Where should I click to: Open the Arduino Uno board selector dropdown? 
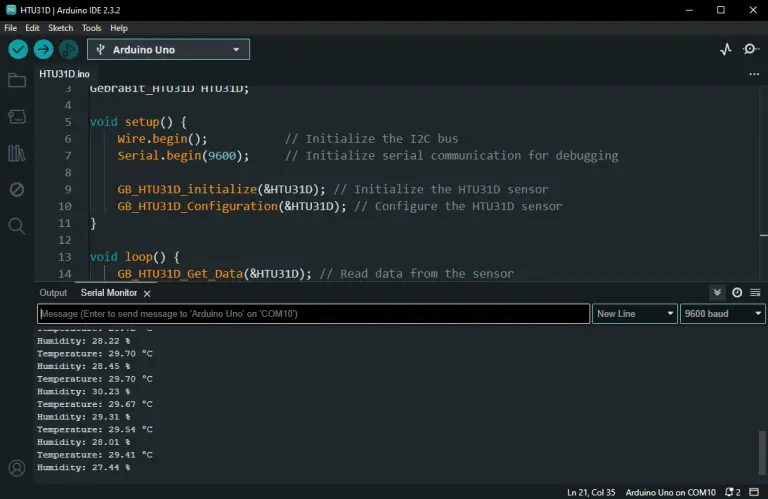[x=168, y=49]
